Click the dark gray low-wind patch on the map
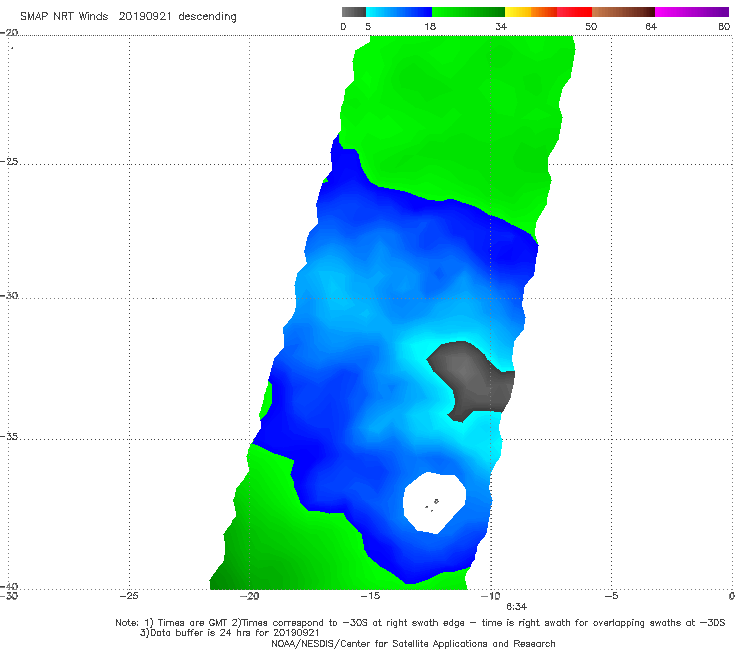Viewport: 740px width, 650px height. pyautogui.click(x=472, y=380)
